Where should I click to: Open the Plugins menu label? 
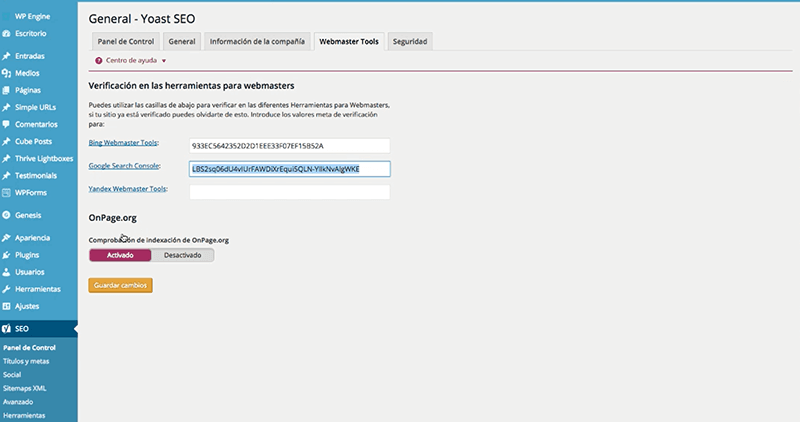[x=27, y=255]
